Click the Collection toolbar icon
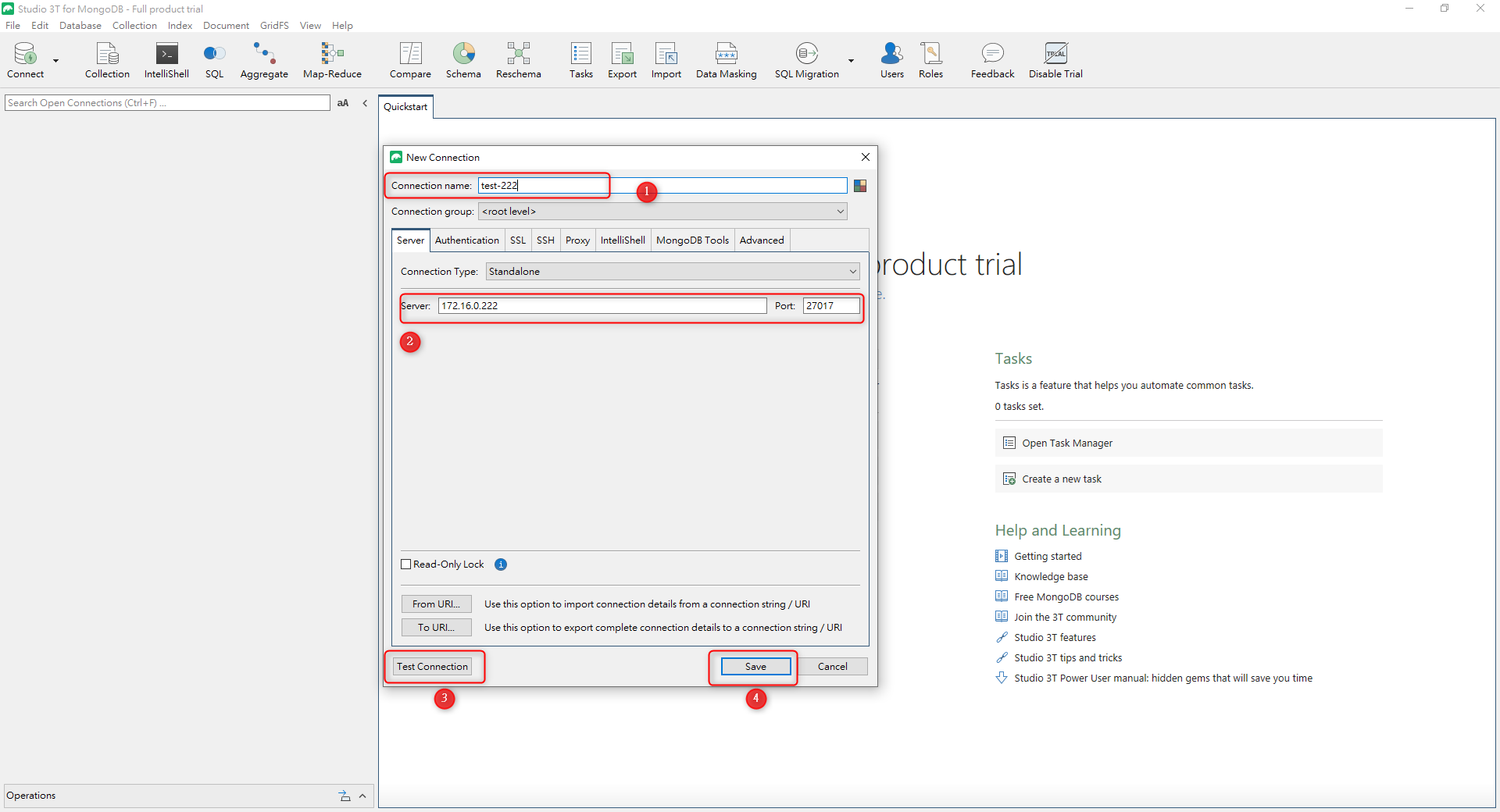 tap(107, 60)
